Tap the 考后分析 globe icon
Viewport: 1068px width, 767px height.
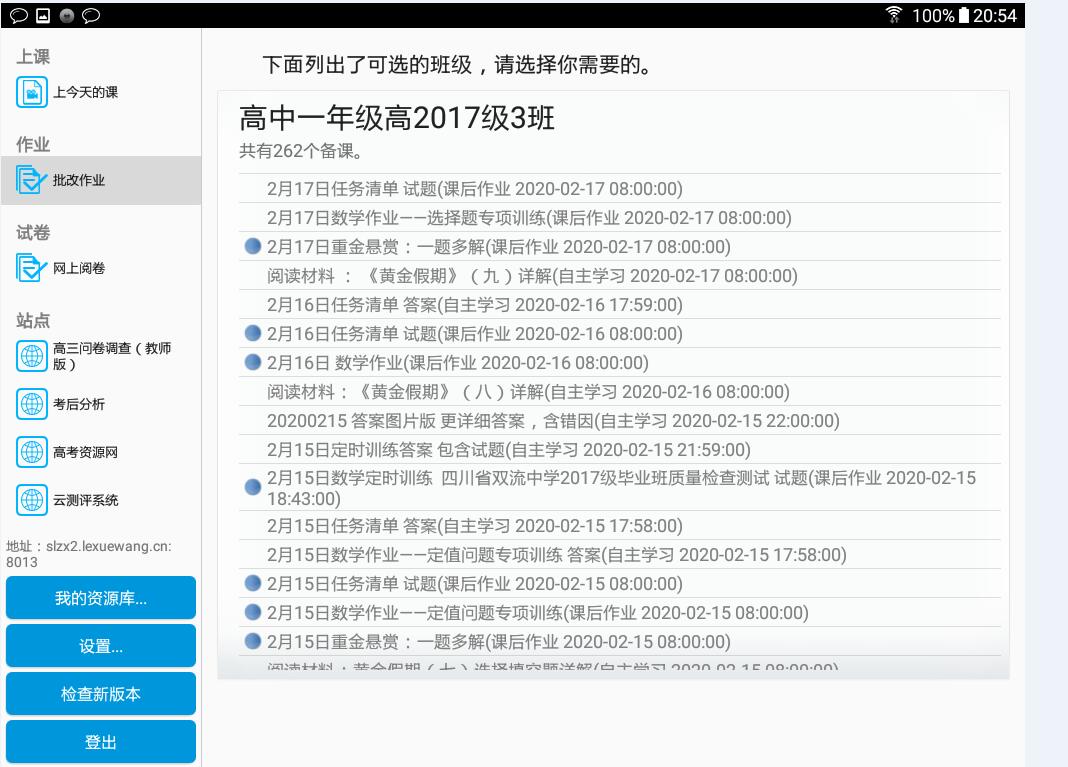tap(32, 404)
